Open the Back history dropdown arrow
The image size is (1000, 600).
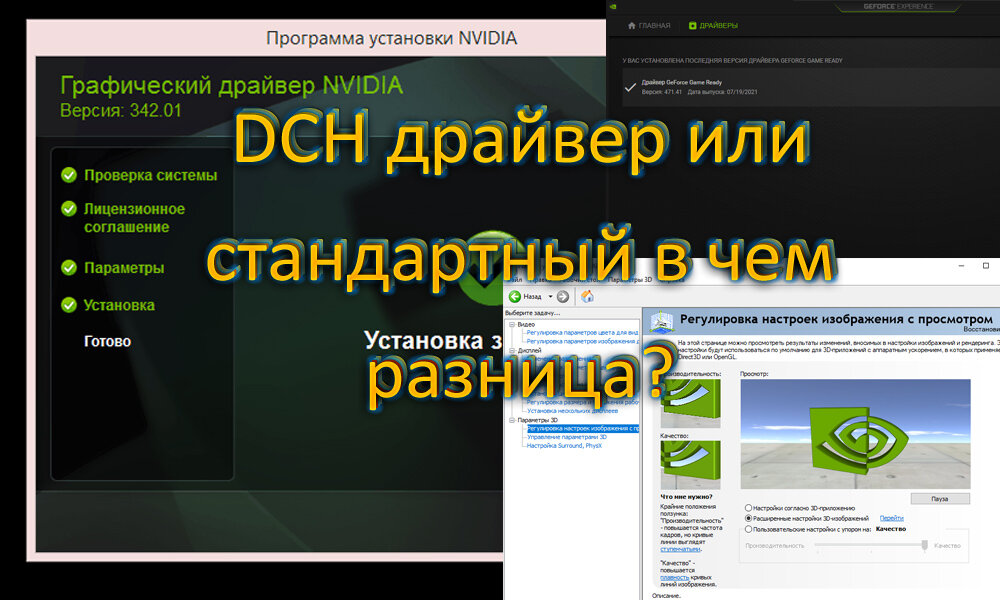[x=550, y=296]
